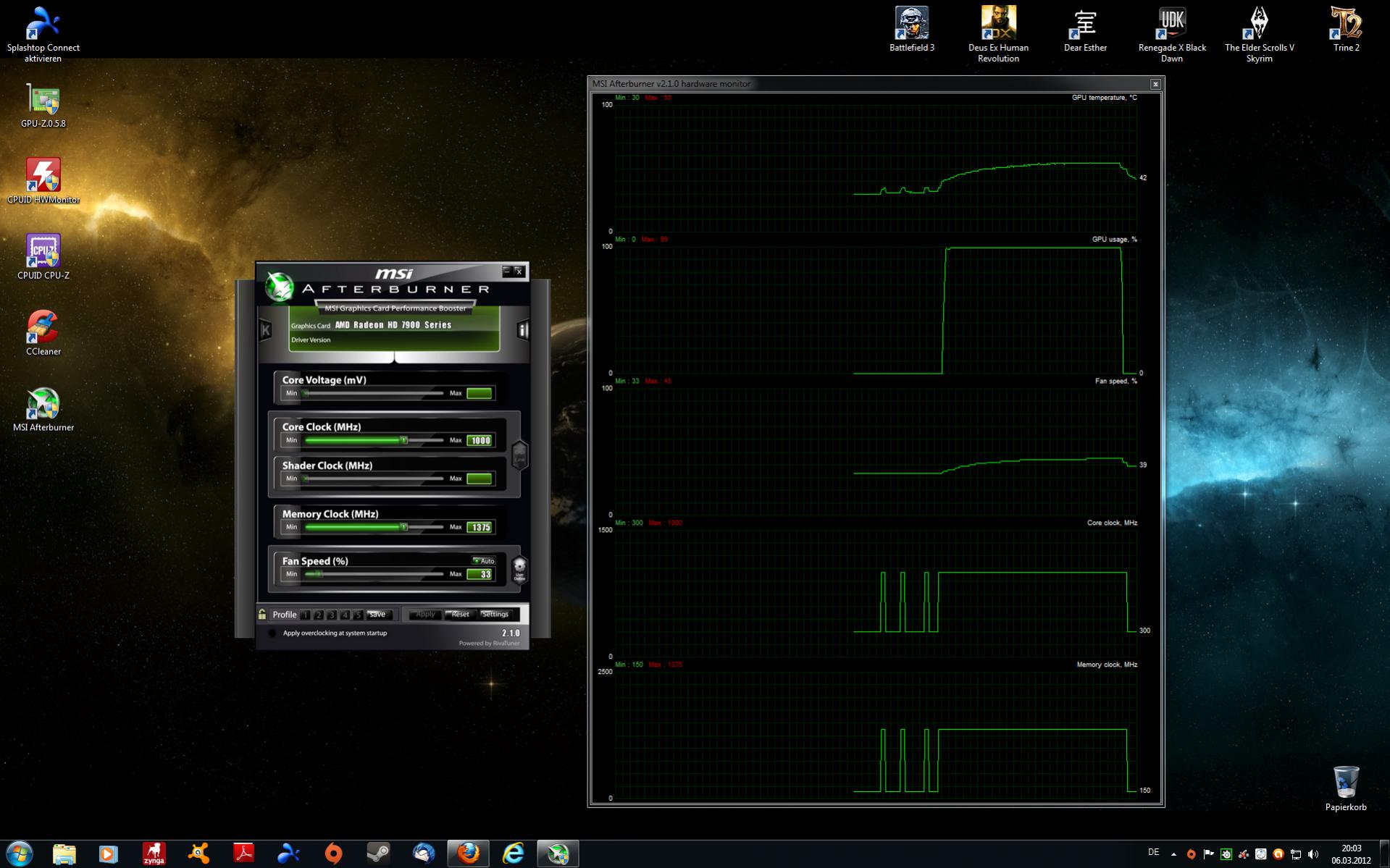The width and height of the screenshot is (1390, 868).
Task: Click the Fan Speed slider handle
Action: (x=319, y=574)
